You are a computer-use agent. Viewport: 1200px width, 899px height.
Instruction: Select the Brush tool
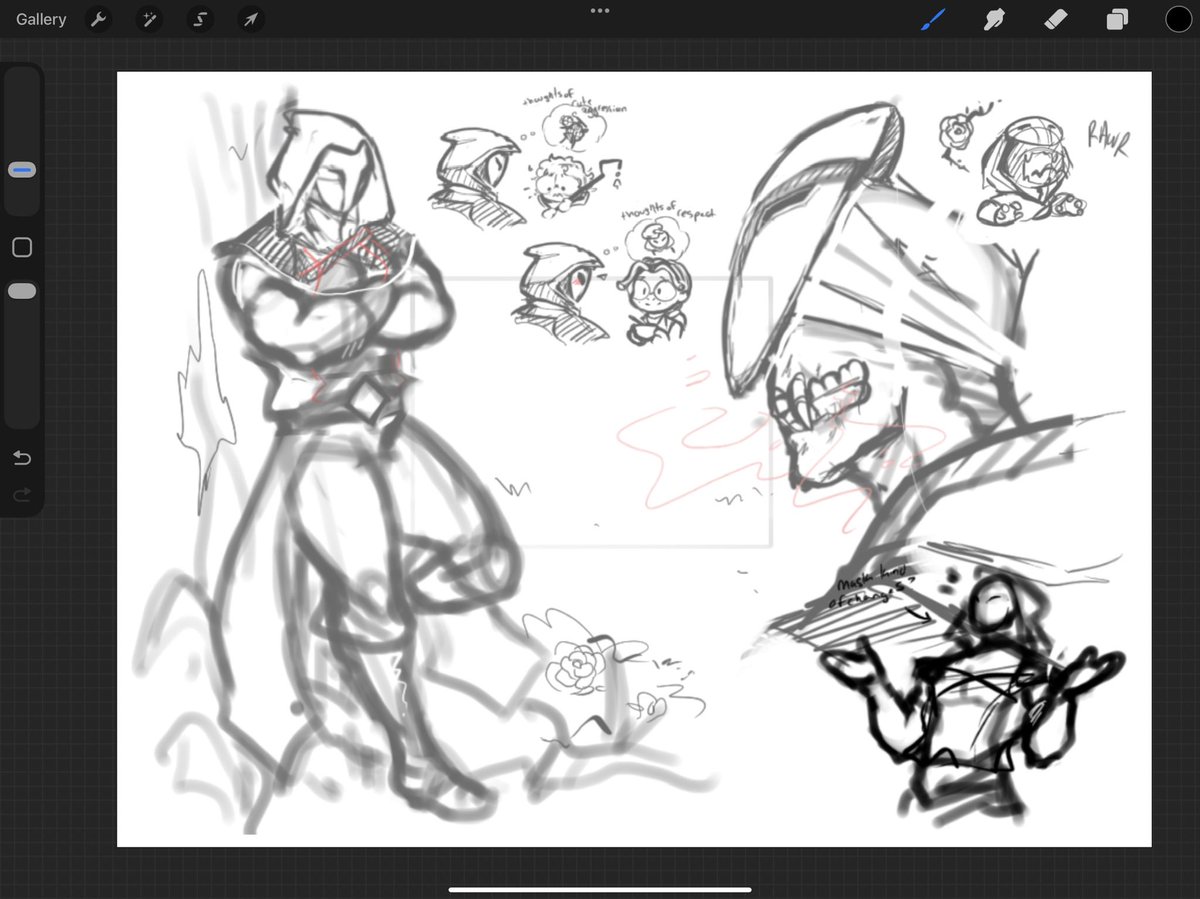932,19
